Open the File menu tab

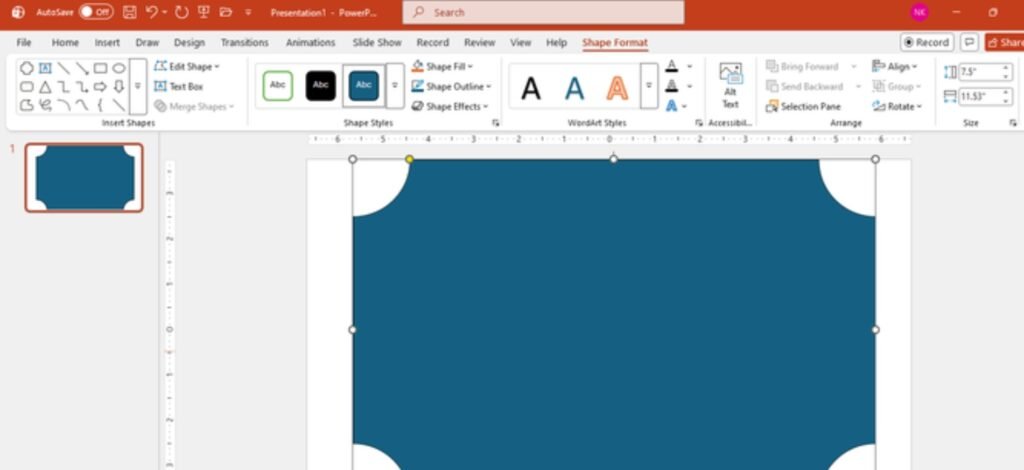click(24, 42)
